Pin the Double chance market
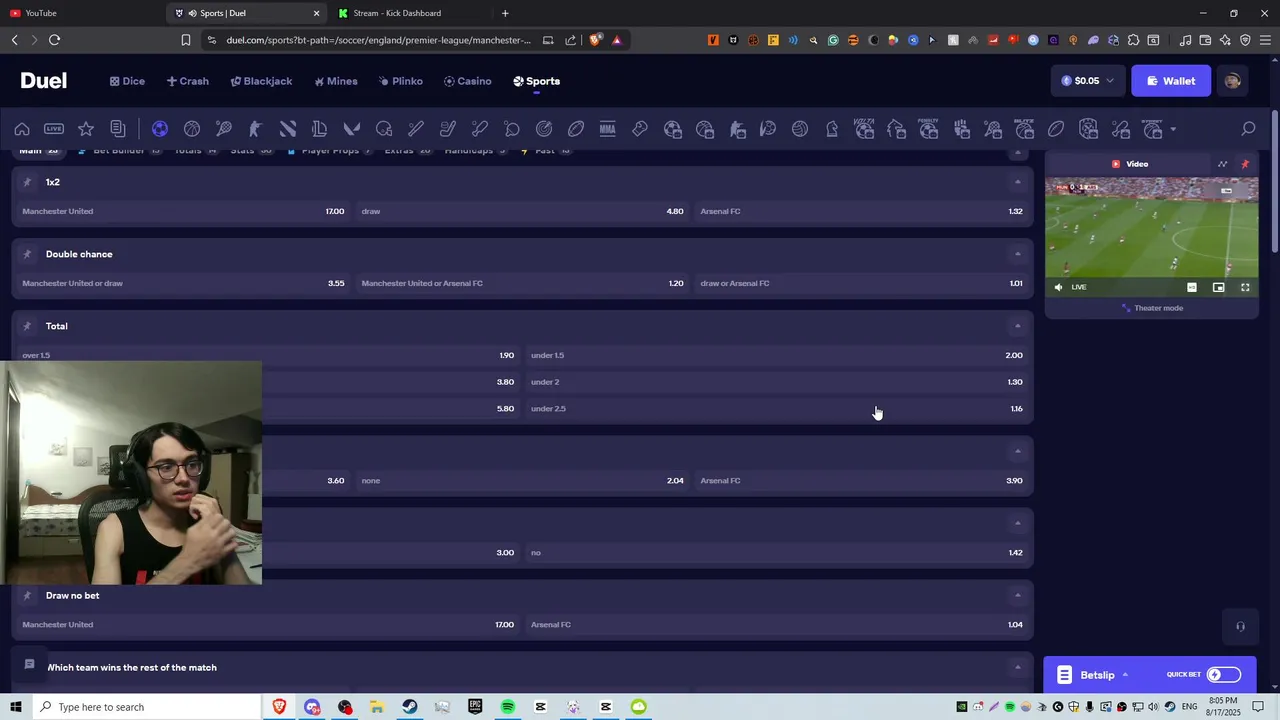1280x720 pixels. pos(27,254)
